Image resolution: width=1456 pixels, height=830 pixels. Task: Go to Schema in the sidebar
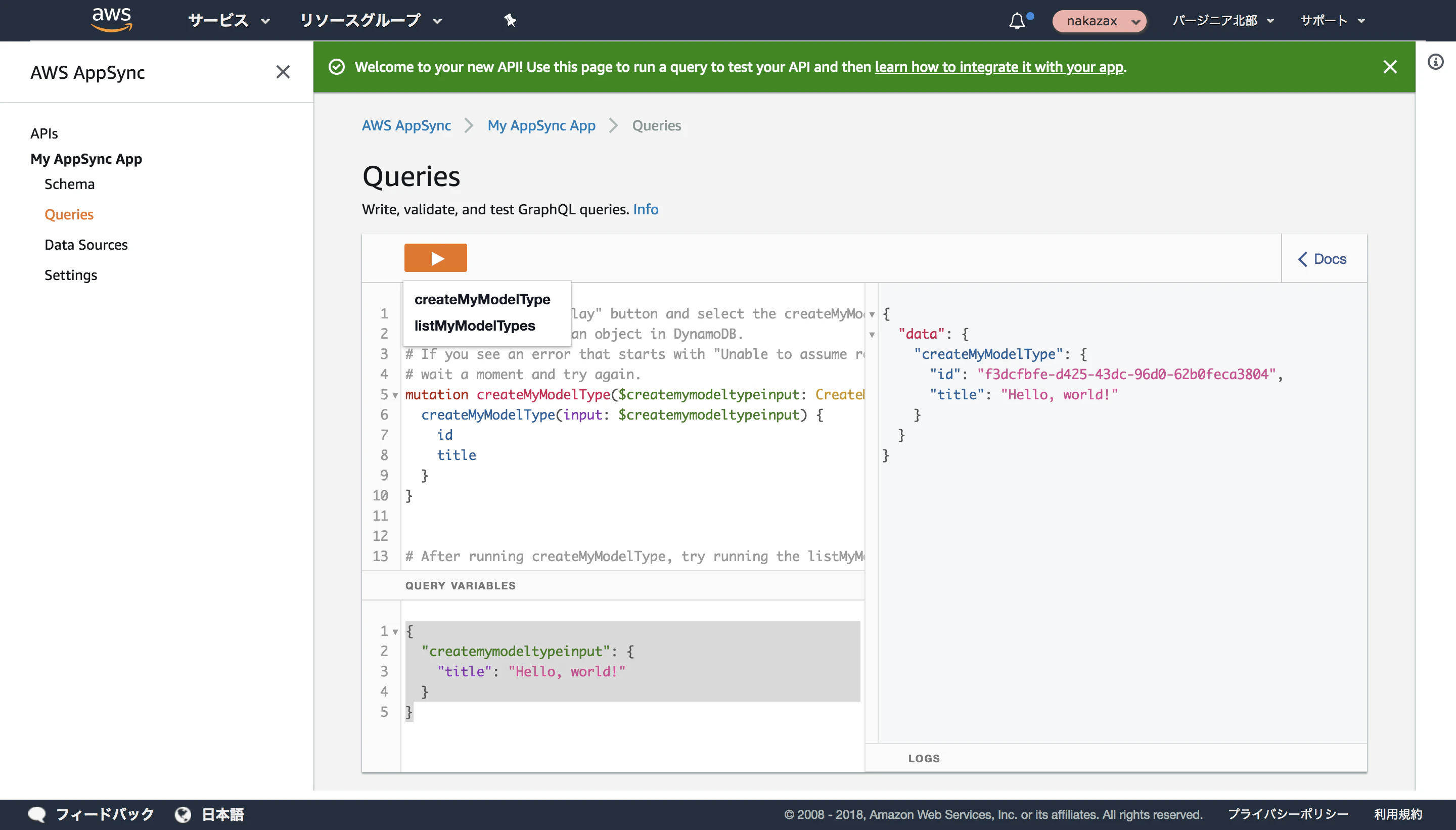tap(70, 184)
